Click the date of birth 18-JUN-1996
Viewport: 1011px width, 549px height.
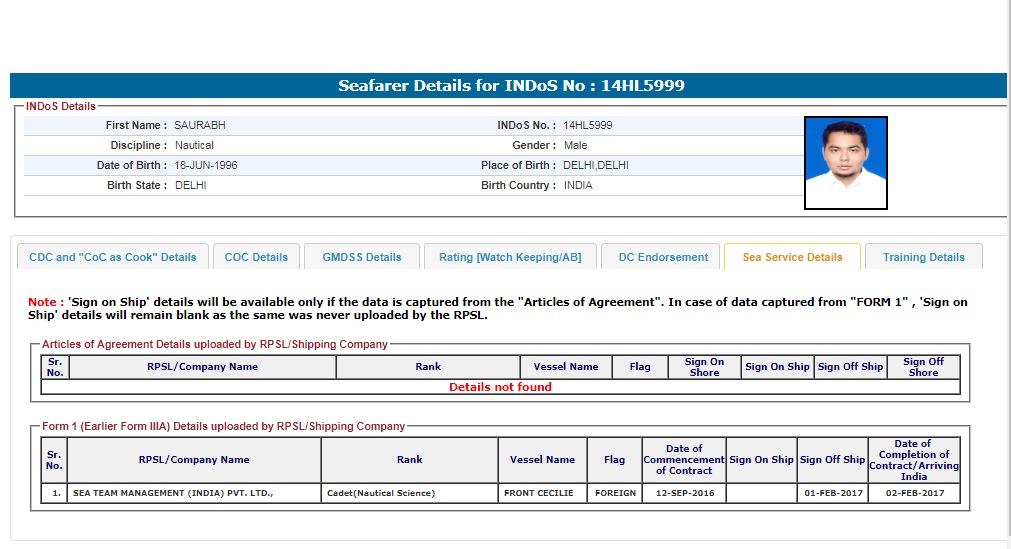pyautogui.click(x=206, y=166)
